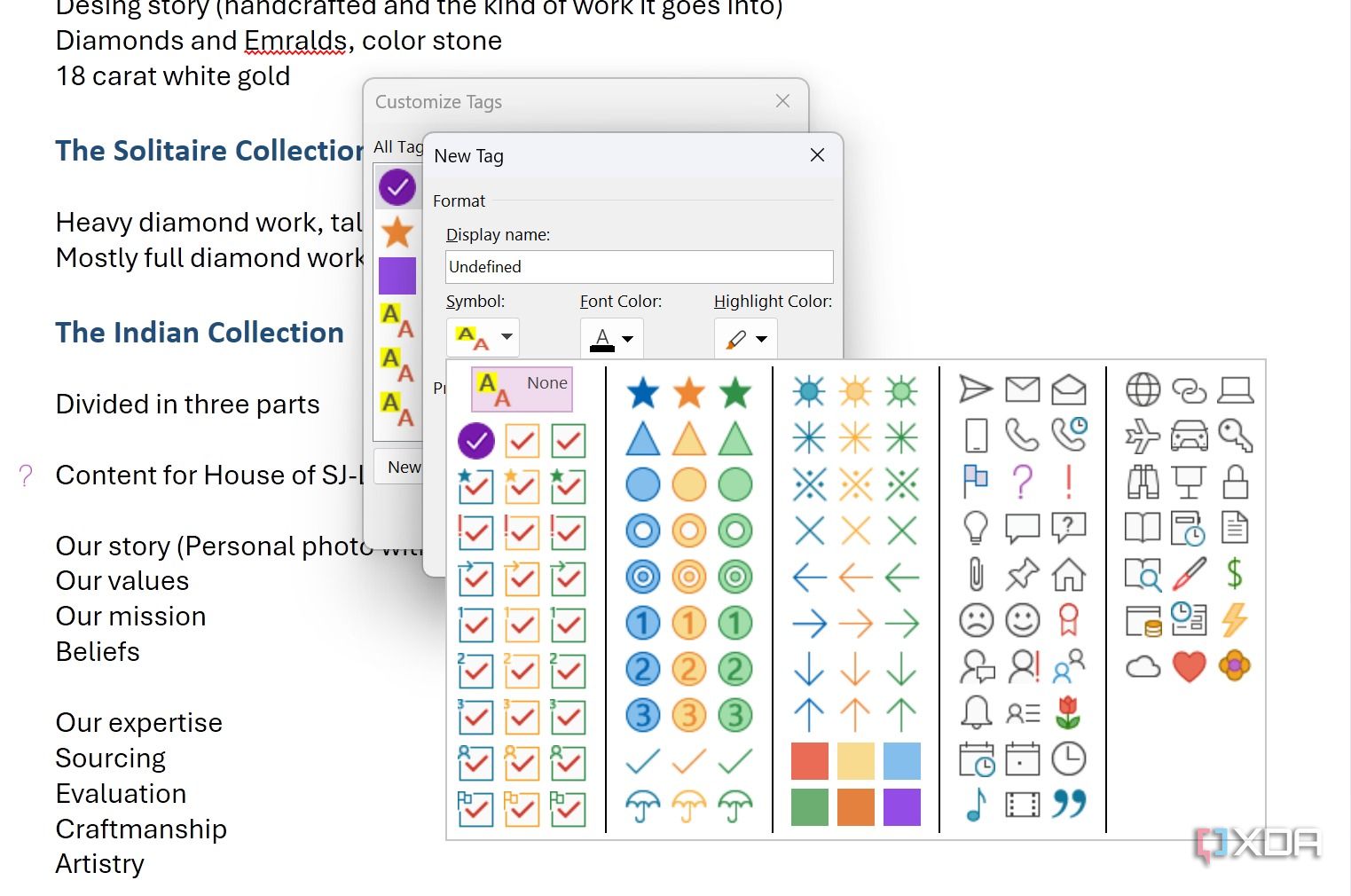Choose the light blue square swatch
The width and height of the screenshot is (1351, 896).
pos(902,760)
